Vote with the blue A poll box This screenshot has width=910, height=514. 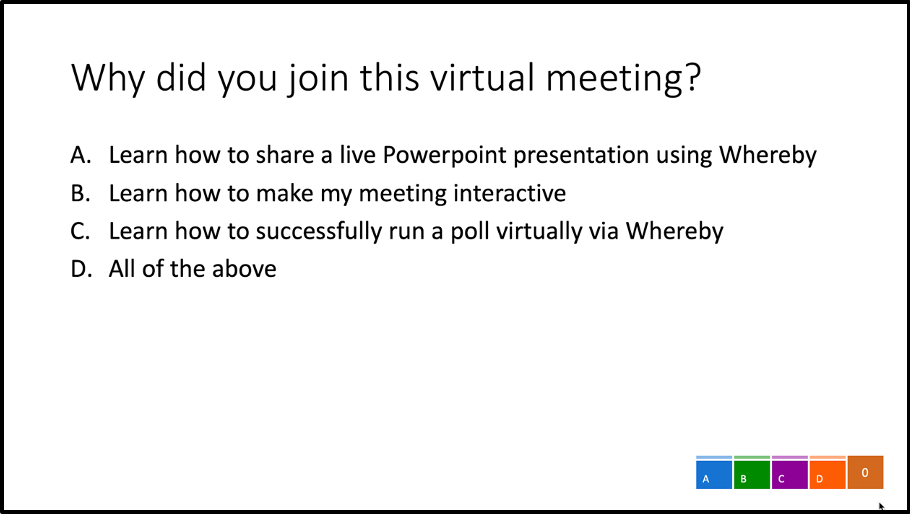click(x=714, y=475)
